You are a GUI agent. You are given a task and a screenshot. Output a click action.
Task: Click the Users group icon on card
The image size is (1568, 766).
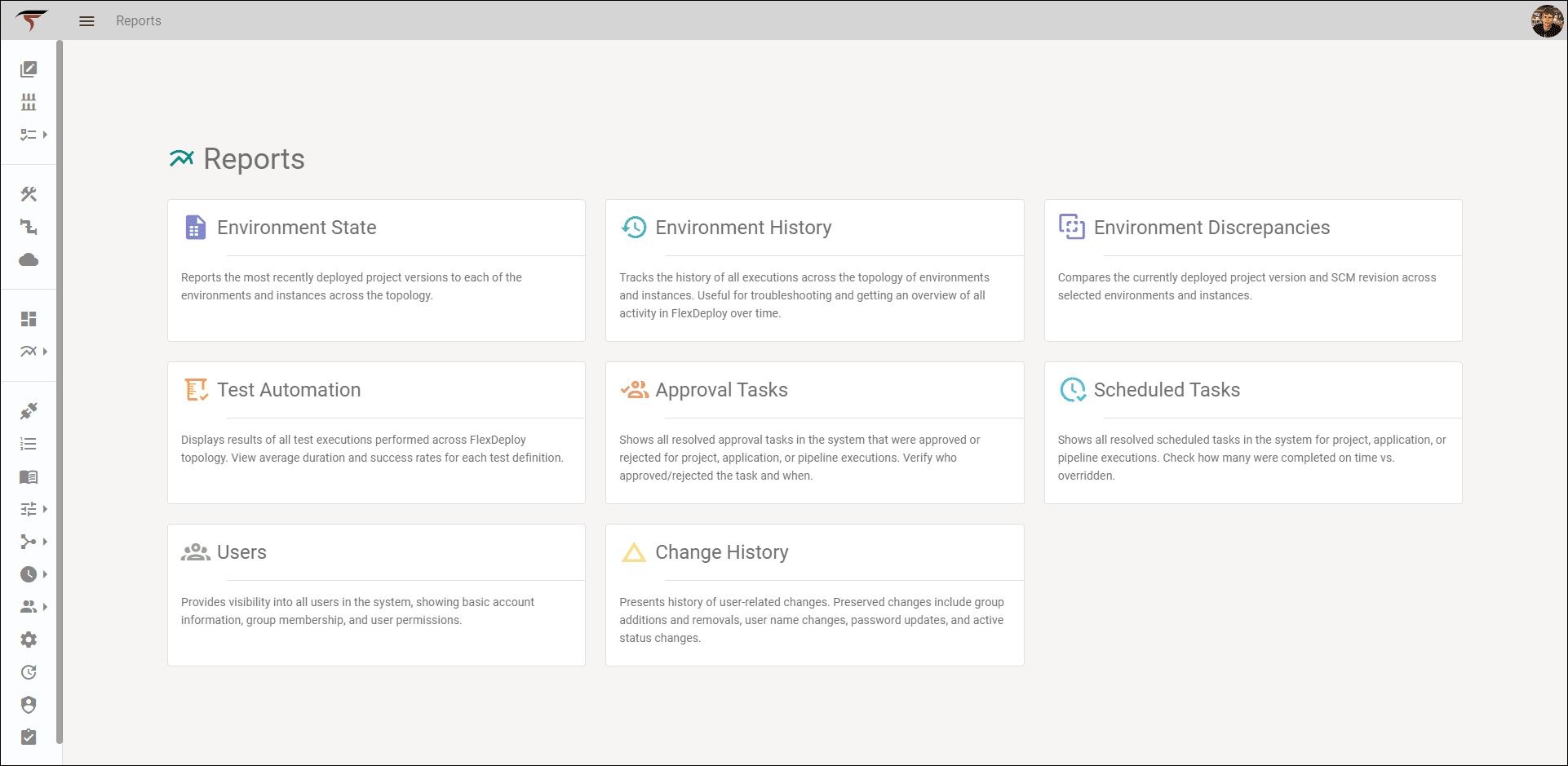196,552
